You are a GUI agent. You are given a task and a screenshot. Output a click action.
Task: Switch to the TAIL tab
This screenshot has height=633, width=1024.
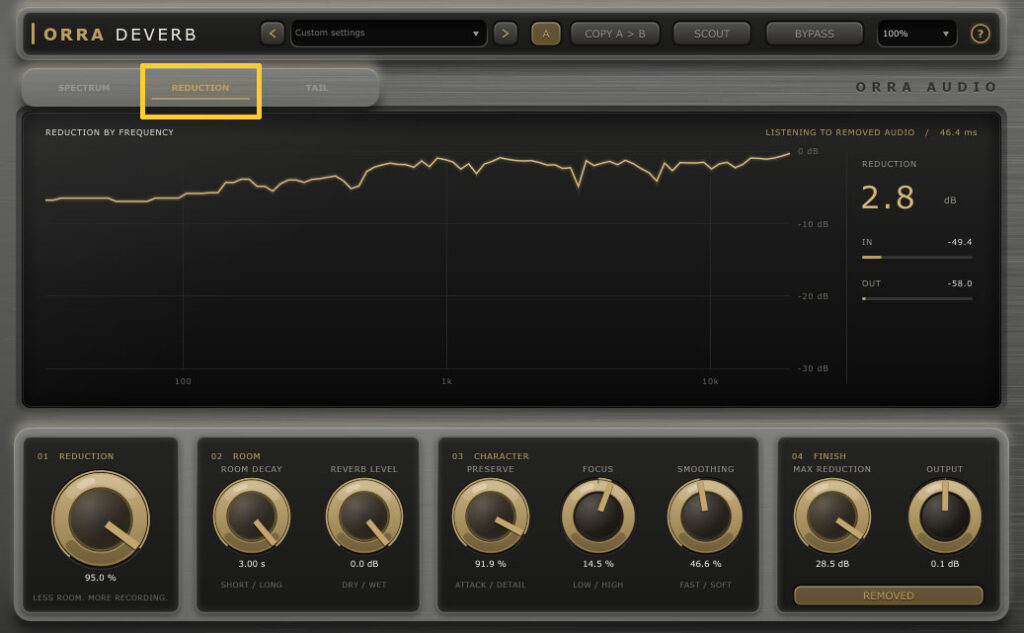(317, 88)
